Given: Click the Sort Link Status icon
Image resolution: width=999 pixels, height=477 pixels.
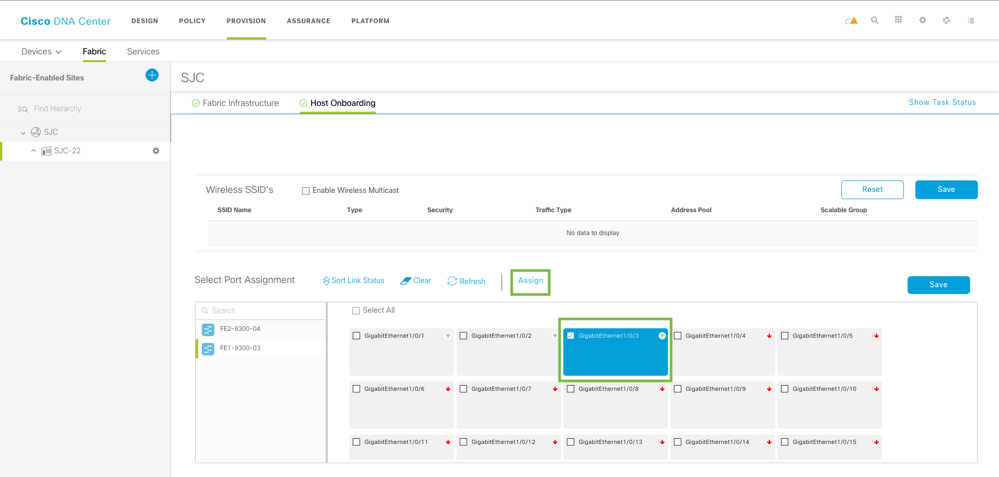Looking at the screenshot, I should tap(326, 281).
